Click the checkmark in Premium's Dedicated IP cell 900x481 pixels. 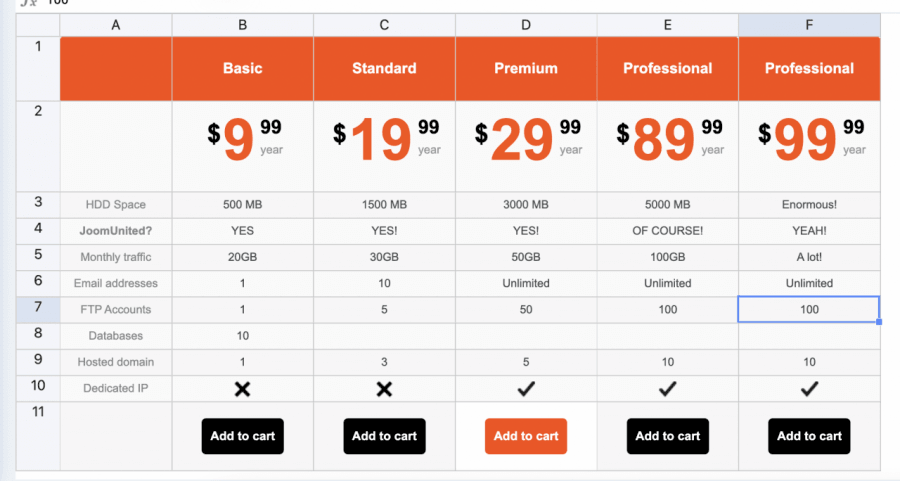pos(526,389)
